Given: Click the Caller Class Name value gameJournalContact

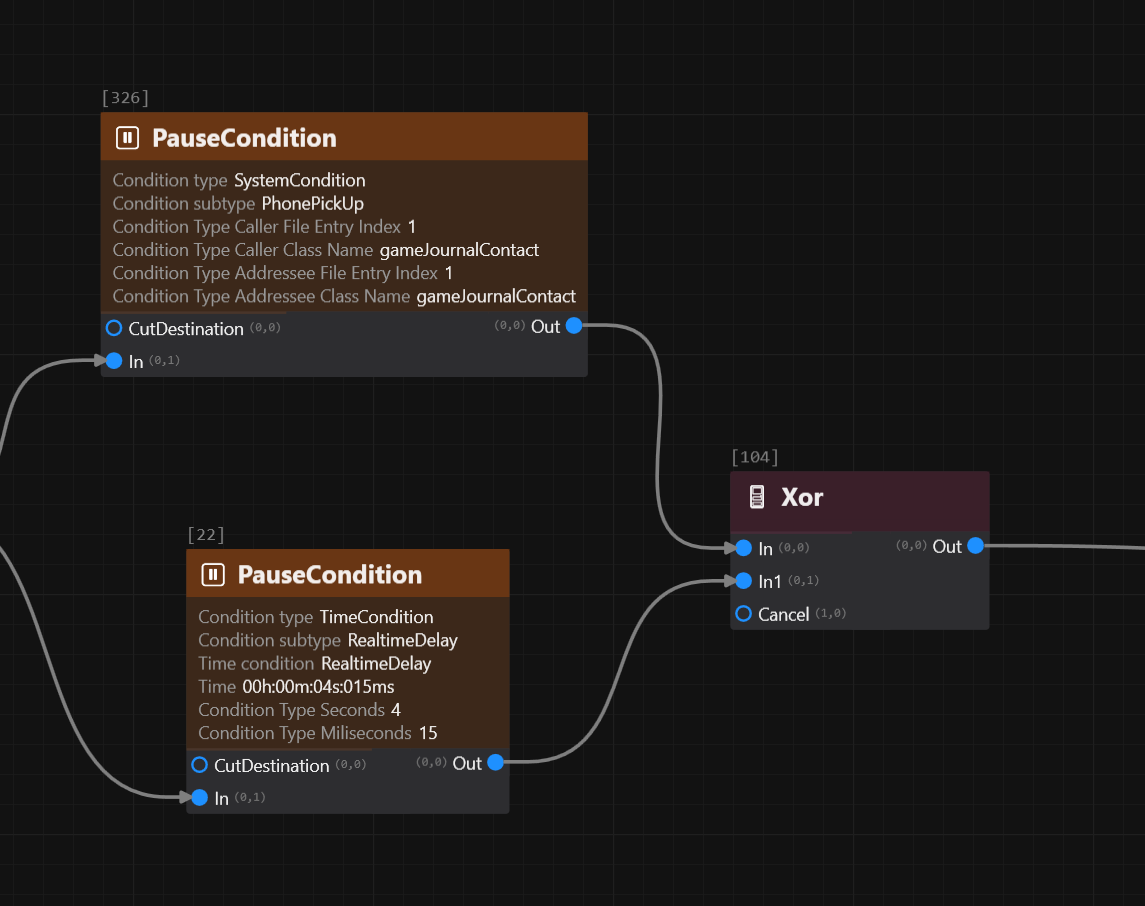Looking at the screenshot, I should (459, 250).
